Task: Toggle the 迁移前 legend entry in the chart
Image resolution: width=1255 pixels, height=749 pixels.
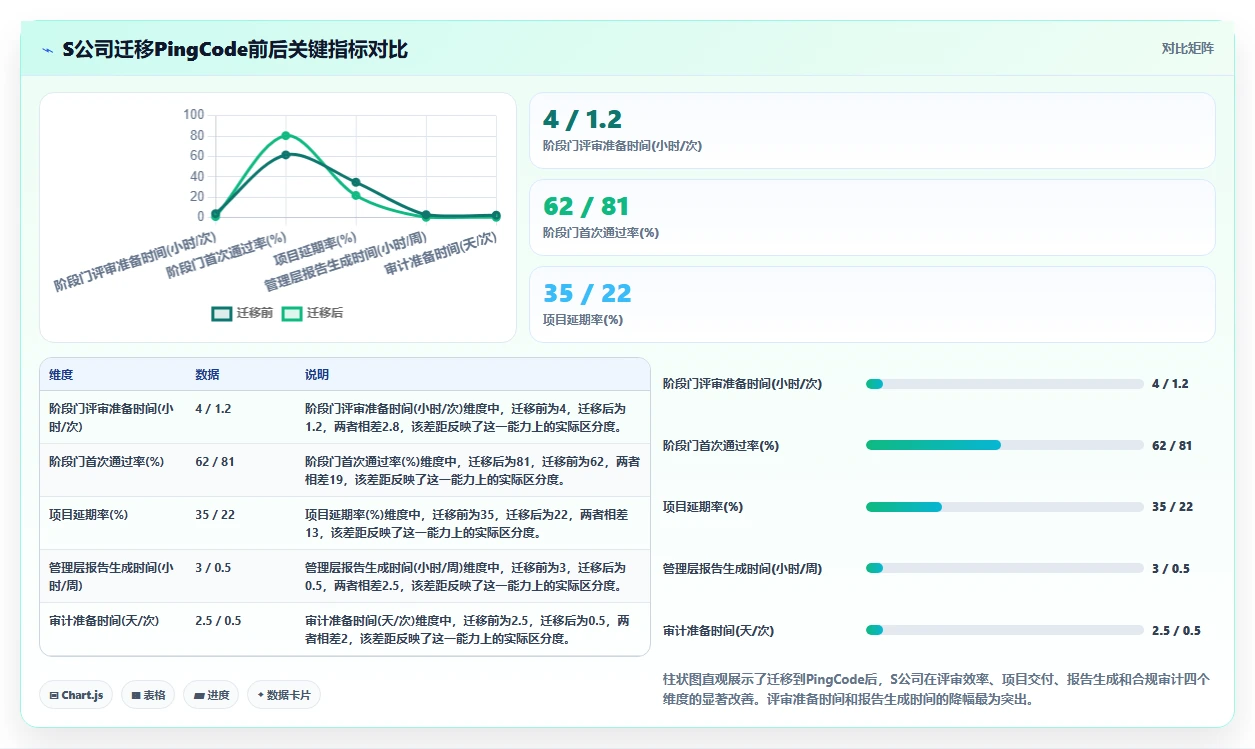Action: (242, 313)
